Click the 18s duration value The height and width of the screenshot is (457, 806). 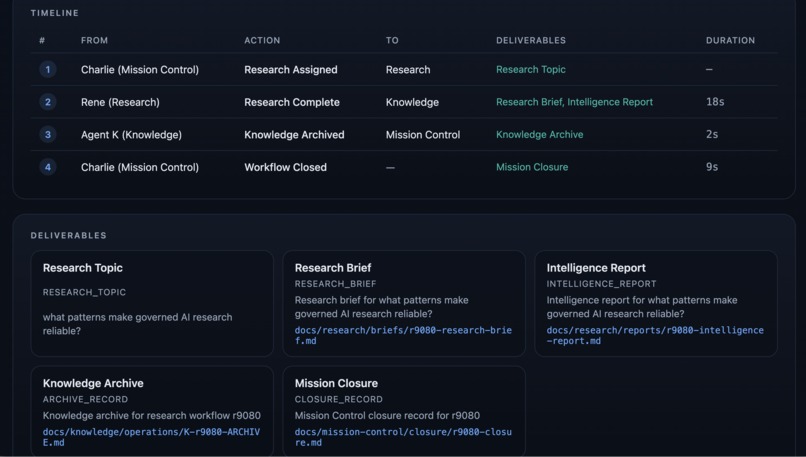click(x=715, y=102)
